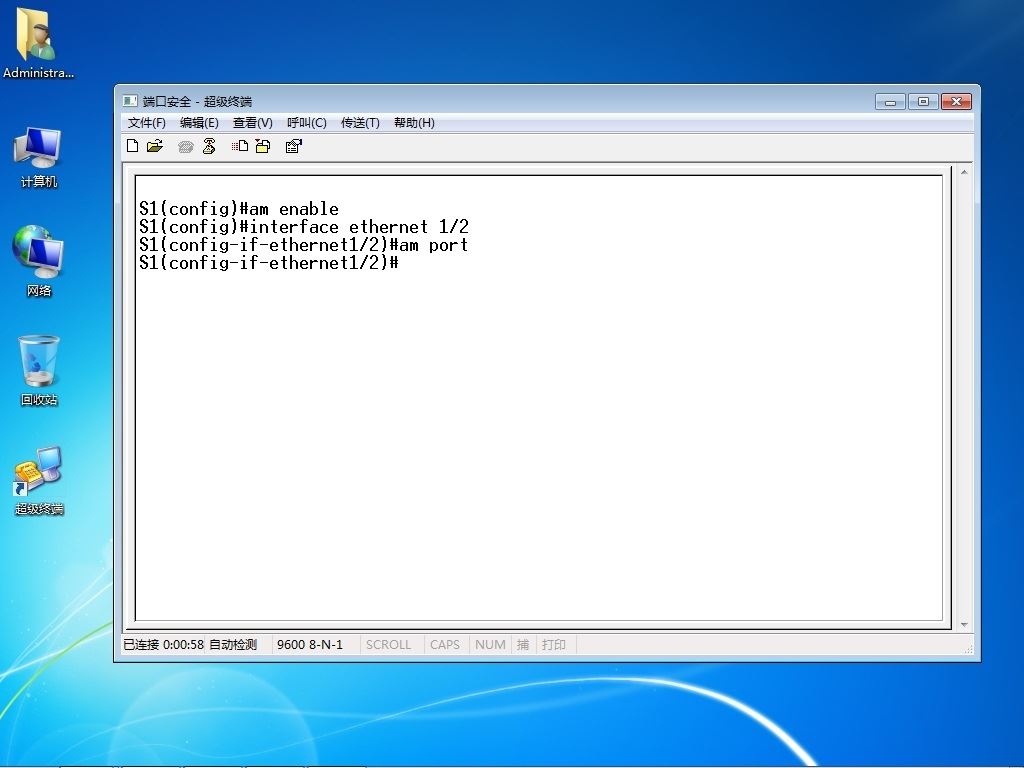This screenshot has width=1024, height=768.
Task: Click the 'am port' terminal line
Action: (x=304, y=245)
